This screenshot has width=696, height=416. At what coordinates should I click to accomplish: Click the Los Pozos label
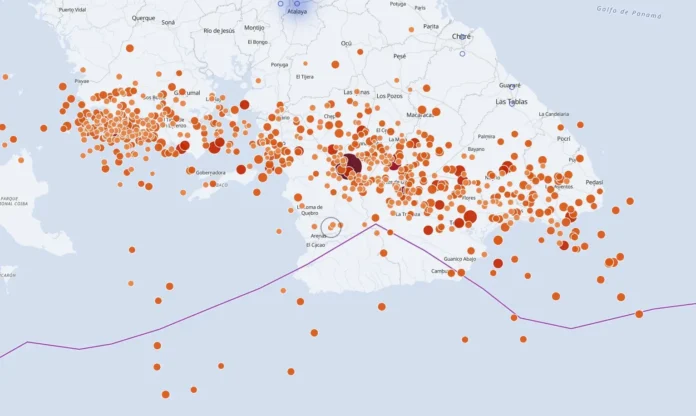[389, 96]
